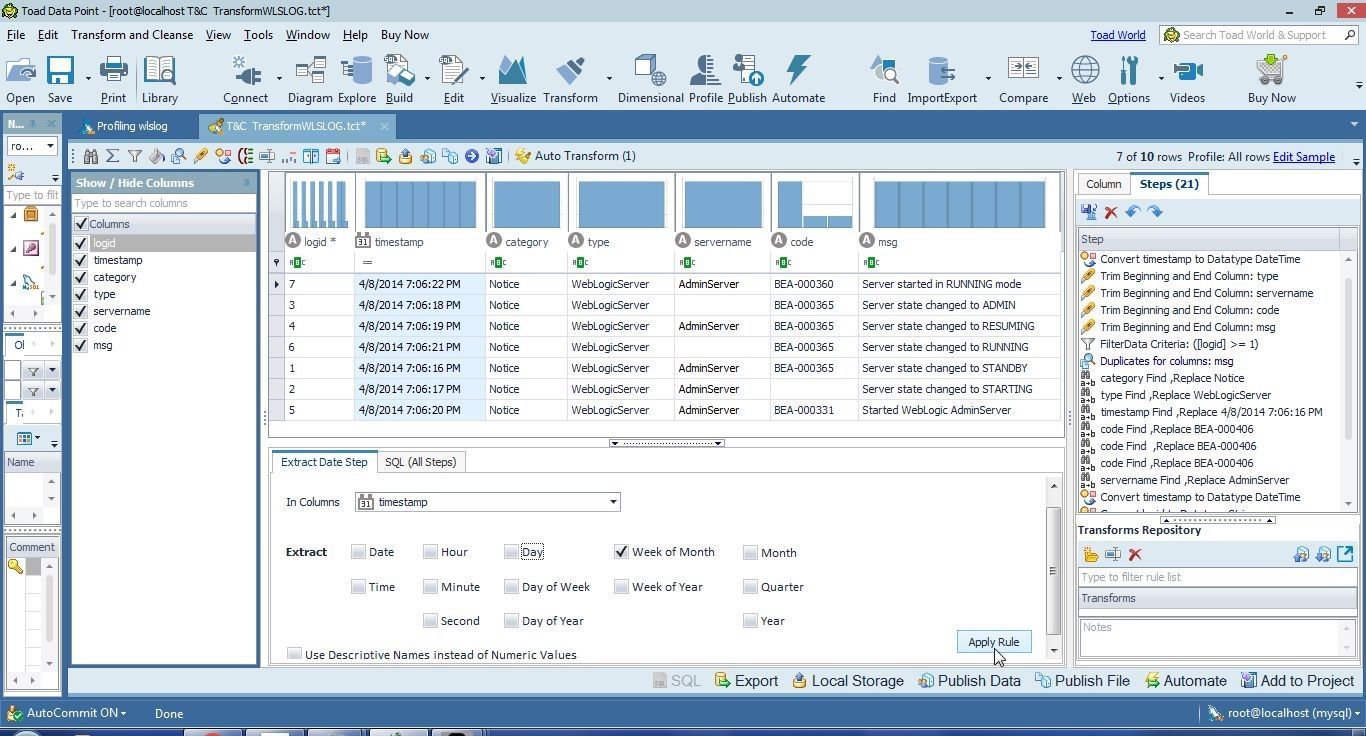Check the Day of Week checkbox
The image size is (1366, 736).
click(511, 587)
